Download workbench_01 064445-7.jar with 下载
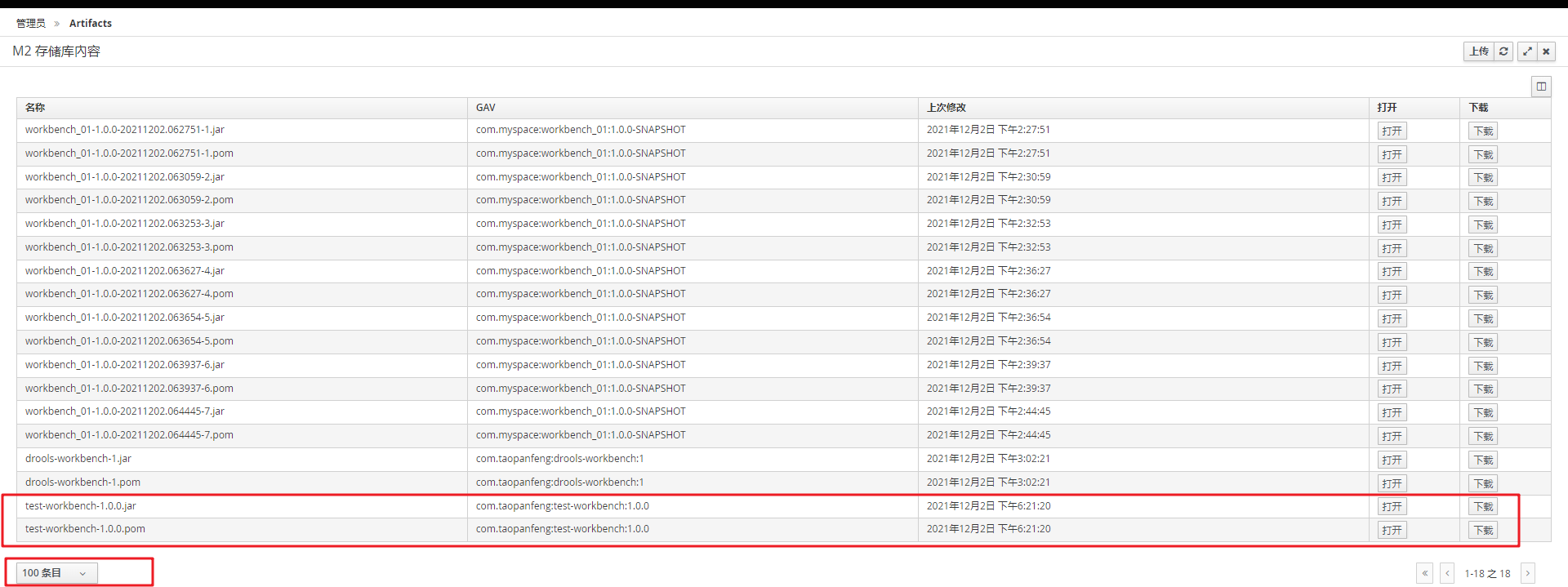The height and width of the screenshot is (587, 1568). tap(1483, 413)
